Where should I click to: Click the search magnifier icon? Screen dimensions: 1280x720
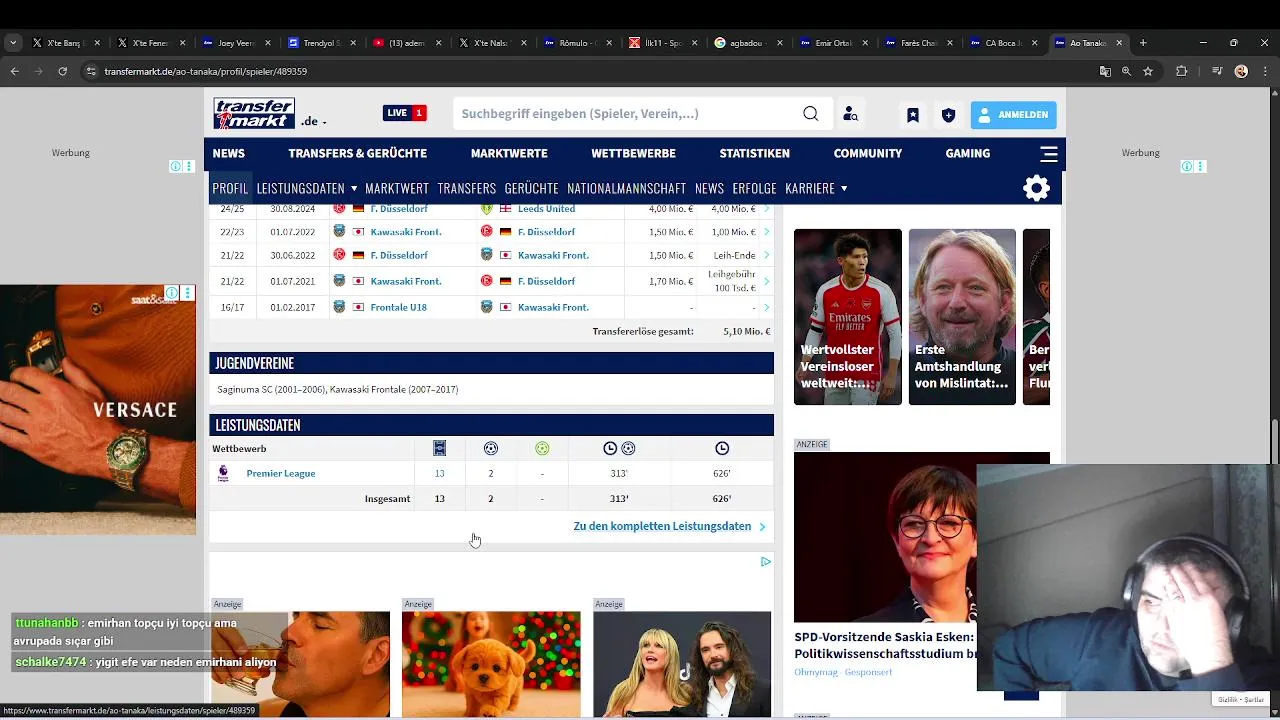tap(810, 113)
